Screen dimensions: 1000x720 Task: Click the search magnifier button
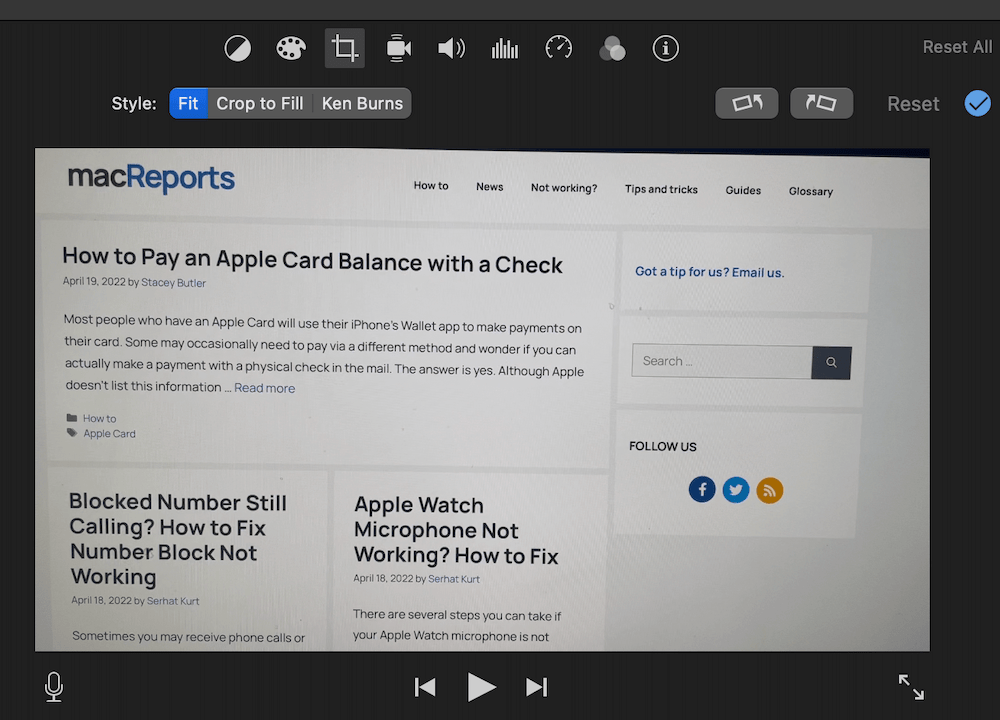(832, 363)
